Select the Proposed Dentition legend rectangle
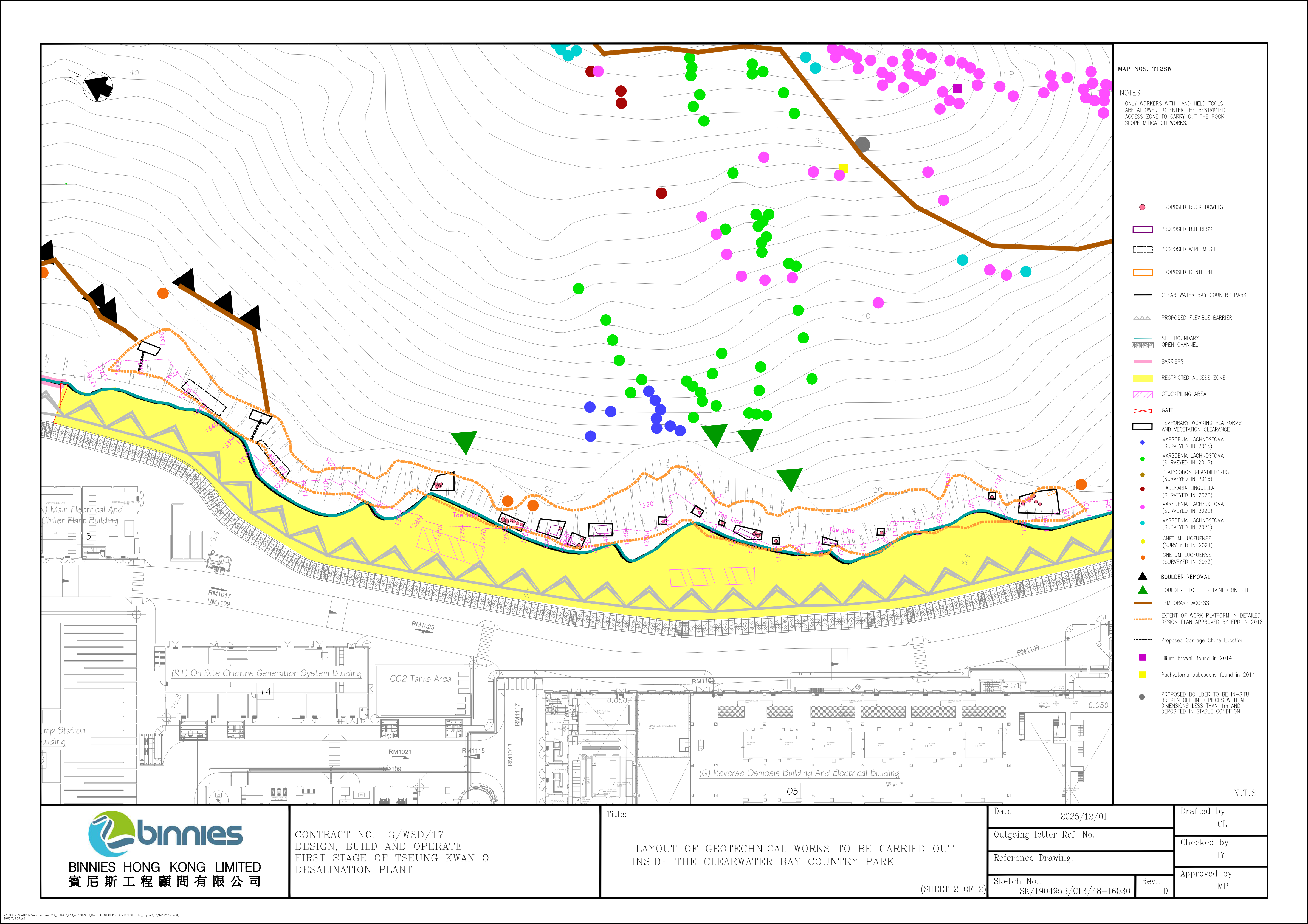The image size is (1308, 924). pyautogui.click(x=1142, y=272)
